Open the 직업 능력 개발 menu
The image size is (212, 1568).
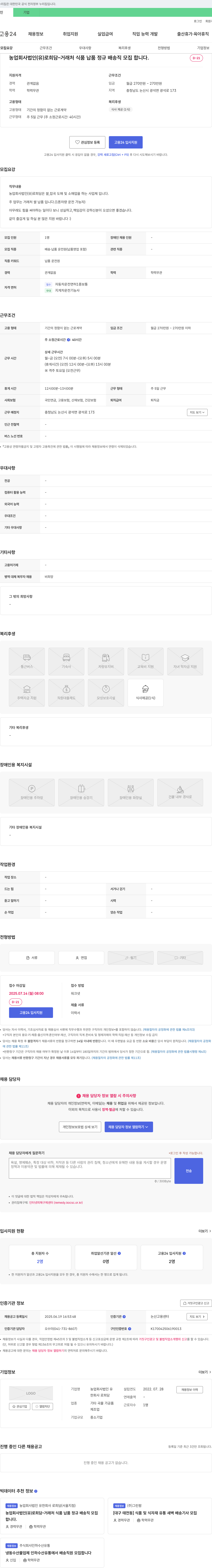(x=145, y=34)
